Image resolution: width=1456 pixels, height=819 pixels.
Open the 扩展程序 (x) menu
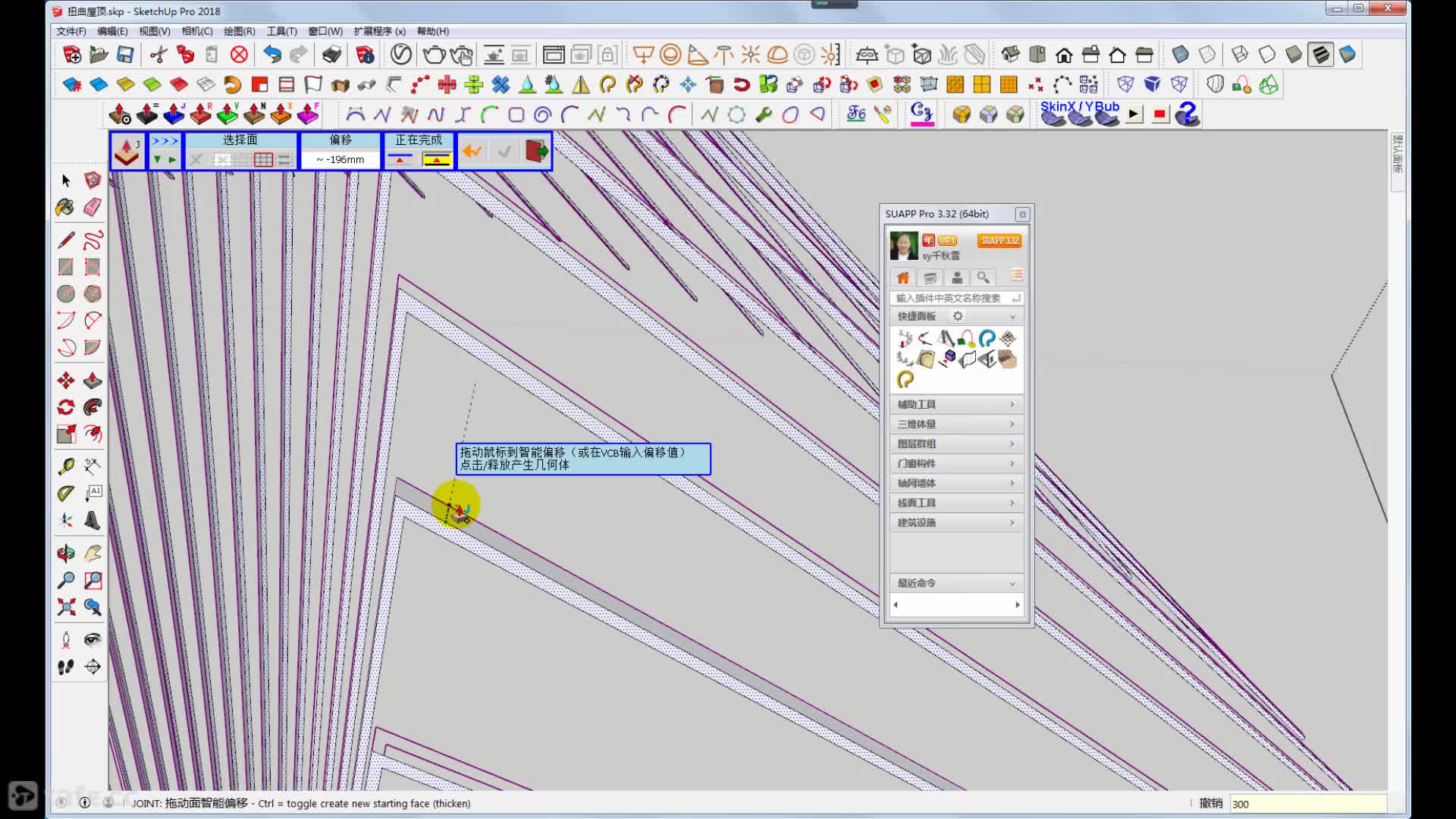(379, 31)
